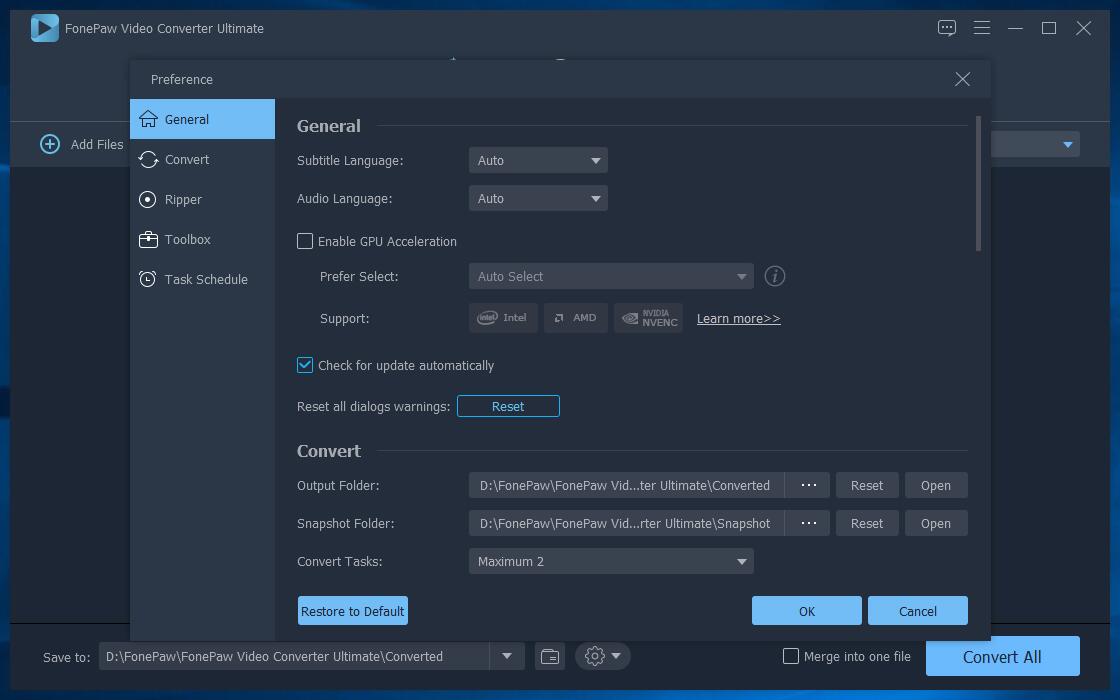Click the GPU acceleration info icon
This screenshot has height=700, width=1120.
(774, 276)
